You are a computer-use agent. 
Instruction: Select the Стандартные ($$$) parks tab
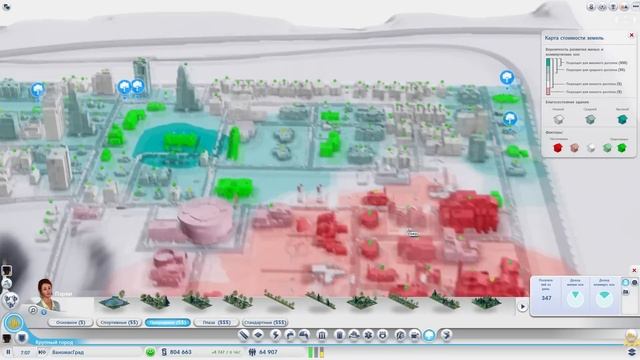[x=265, y=322]
